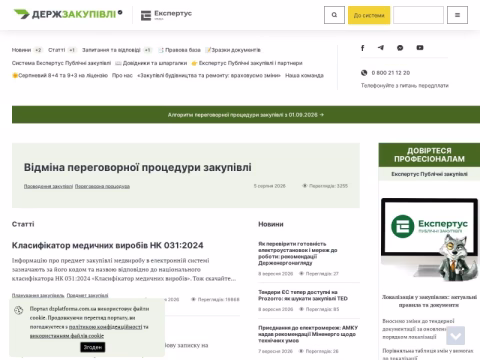
Task: Open the Серпневий 8+4 та 9+3 promotion link
Action: [x=60, y=75]
